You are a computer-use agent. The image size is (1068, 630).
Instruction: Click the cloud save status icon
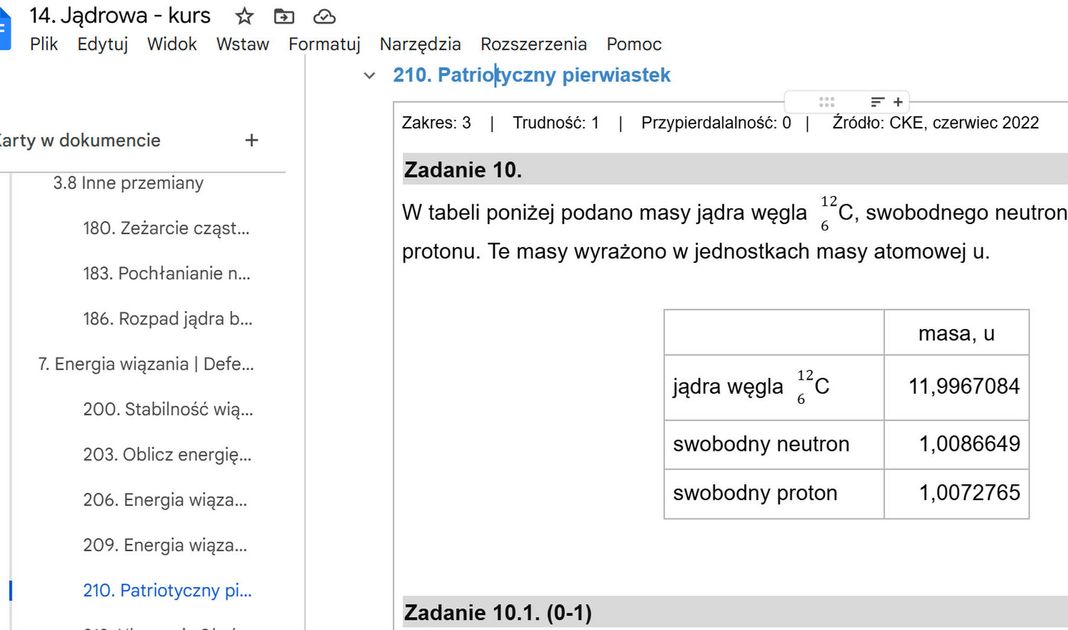(x=324, y=16)
